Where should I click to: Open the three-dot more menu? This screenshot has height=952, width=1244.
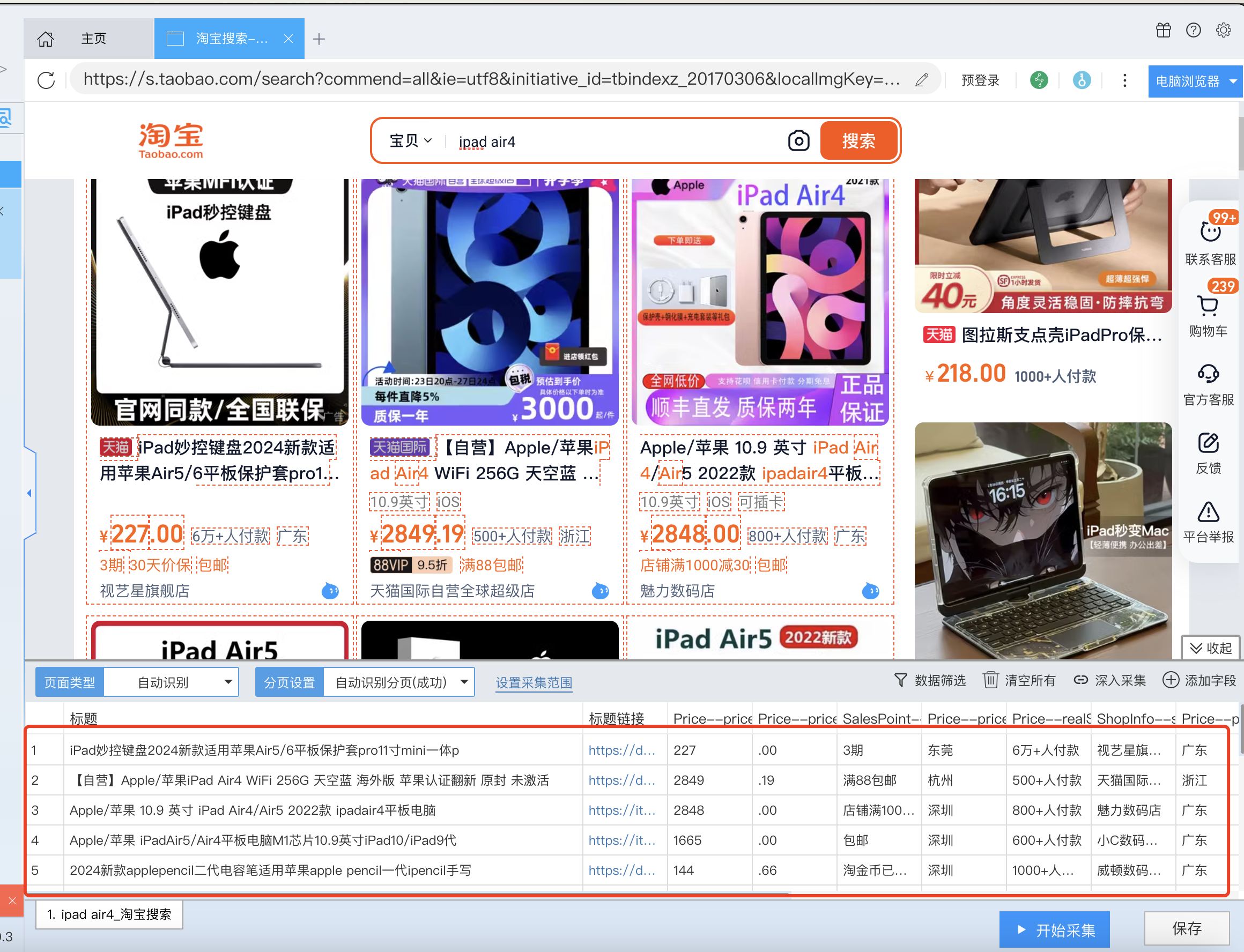(1124, 80)
